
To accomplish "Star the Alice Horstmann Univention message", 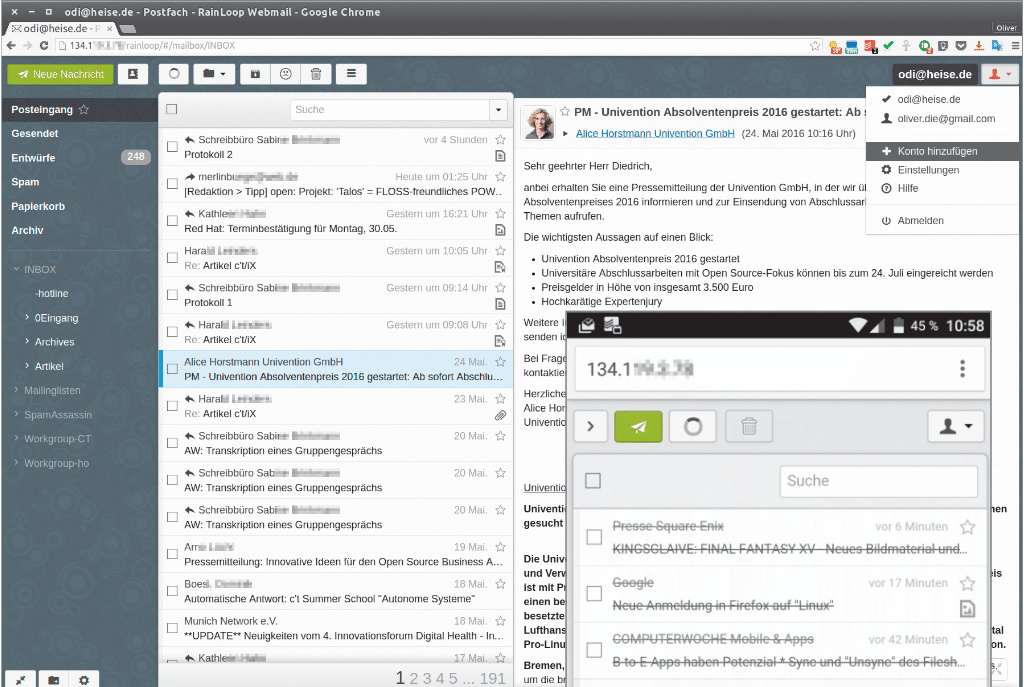I will pyautogui.click(x=500, y=361).
